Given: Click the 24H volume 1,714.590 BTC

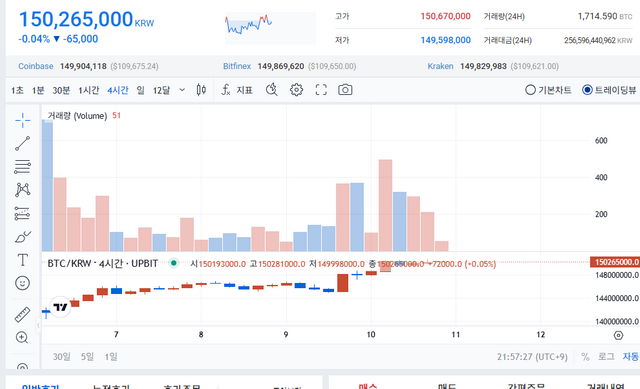Looking at the screenshot, I should coord(605,16).
